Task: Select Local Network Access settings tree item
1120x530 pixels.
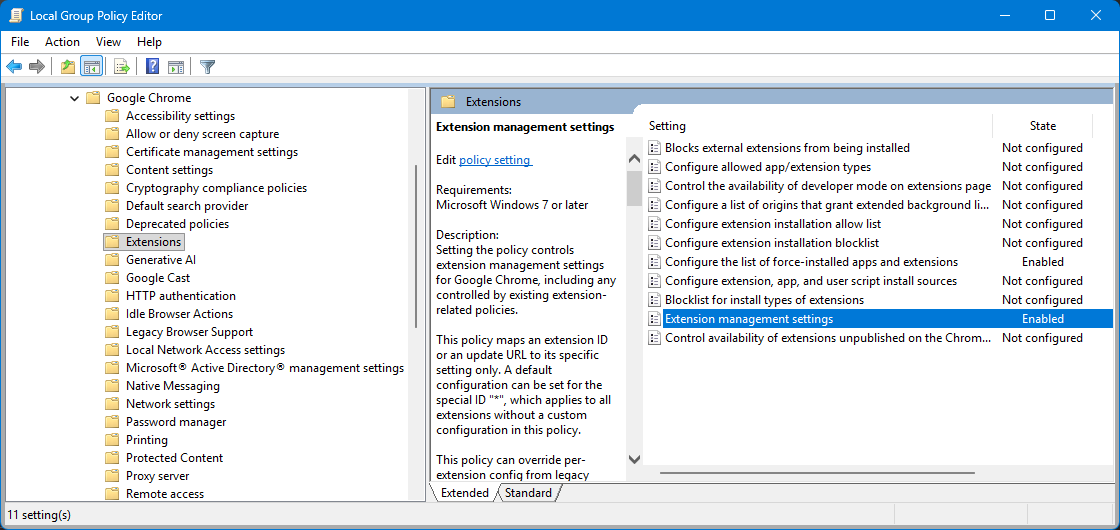Action: click(206, 350)
